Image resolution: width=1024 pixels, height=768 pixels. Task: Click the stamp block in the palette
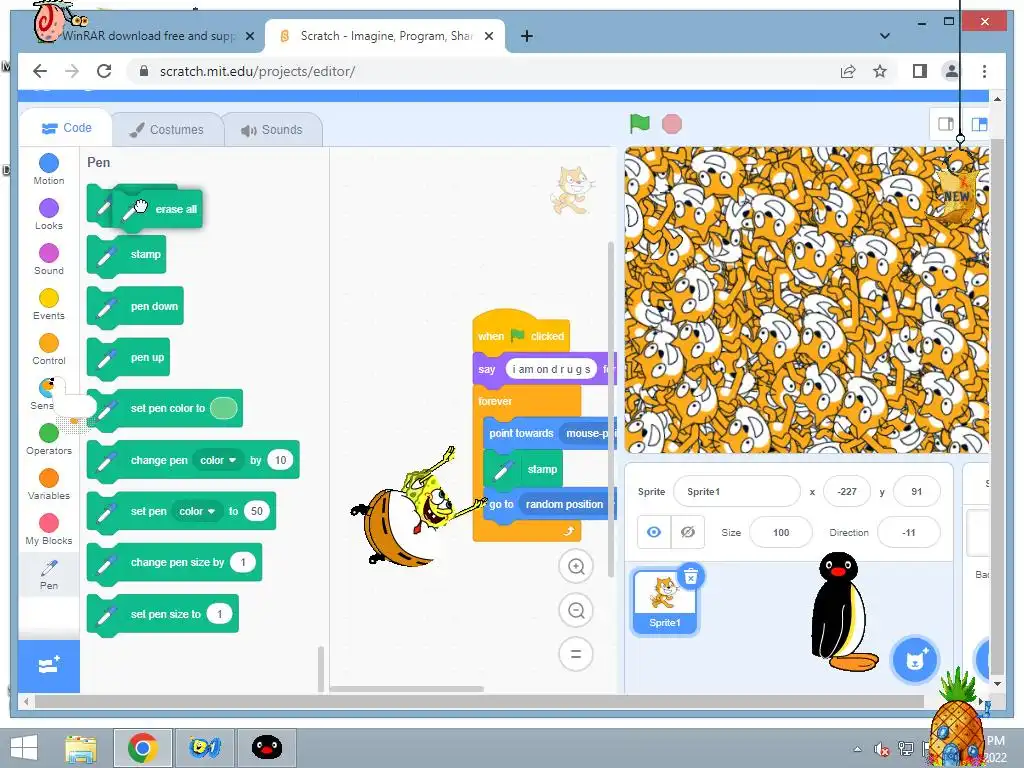tap(127, 255)
